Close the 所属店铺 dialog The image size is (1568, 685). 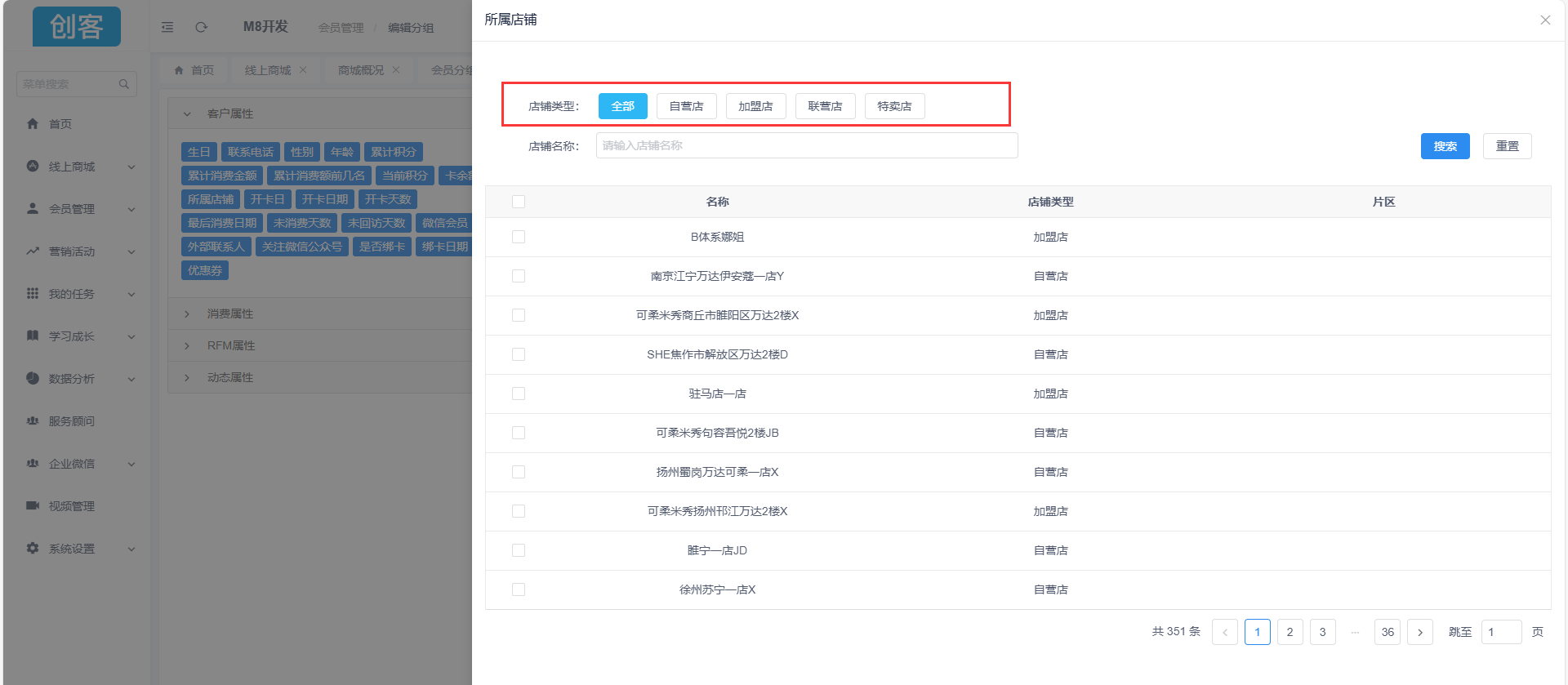tap(1545, 20)
